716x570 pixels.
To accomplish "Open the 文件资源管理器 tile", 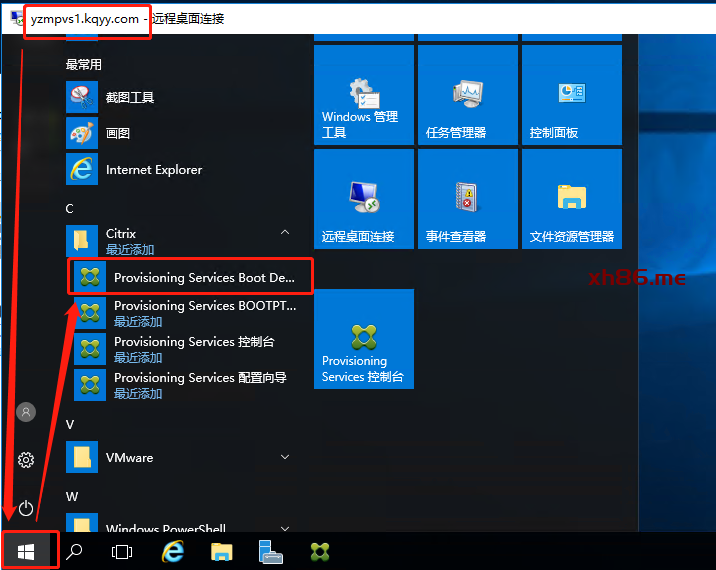I will (571, 199).
